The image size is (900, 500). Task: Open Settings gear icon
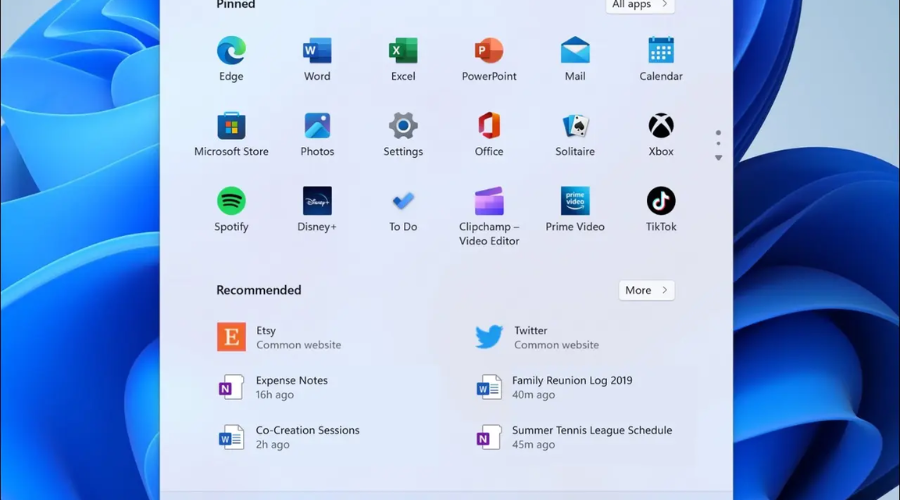click(x=403, y=126)
